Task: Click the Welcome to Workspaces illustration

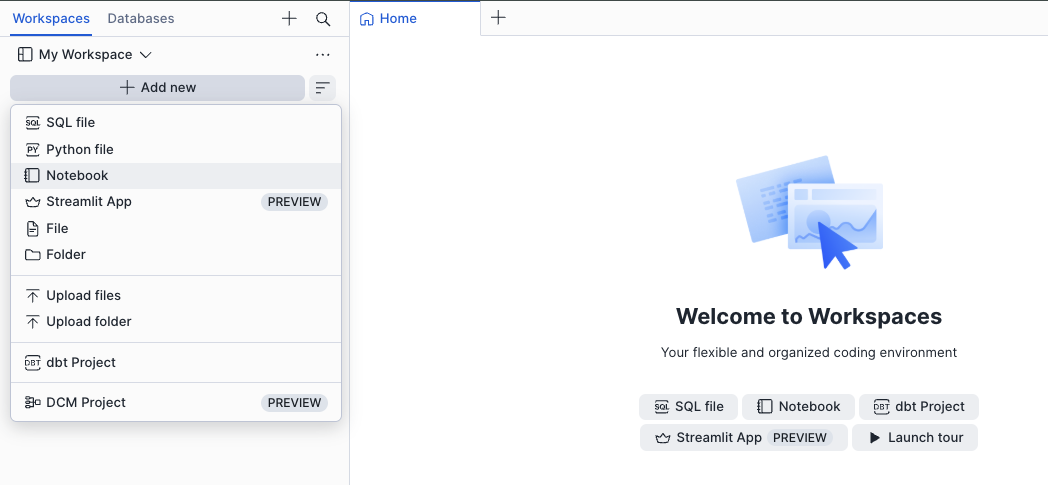Action: [x=809, y=212]
